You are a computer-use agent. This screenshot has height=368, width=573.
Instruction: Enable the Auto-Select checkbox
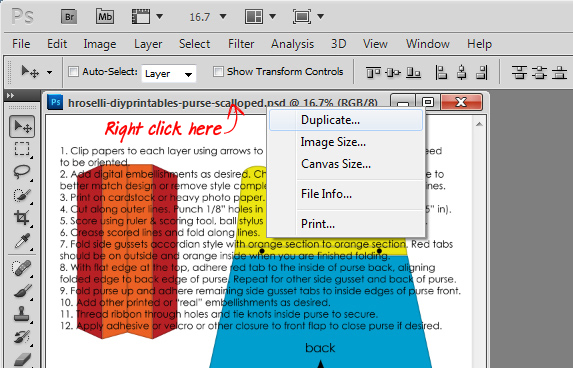click(73, 72)
